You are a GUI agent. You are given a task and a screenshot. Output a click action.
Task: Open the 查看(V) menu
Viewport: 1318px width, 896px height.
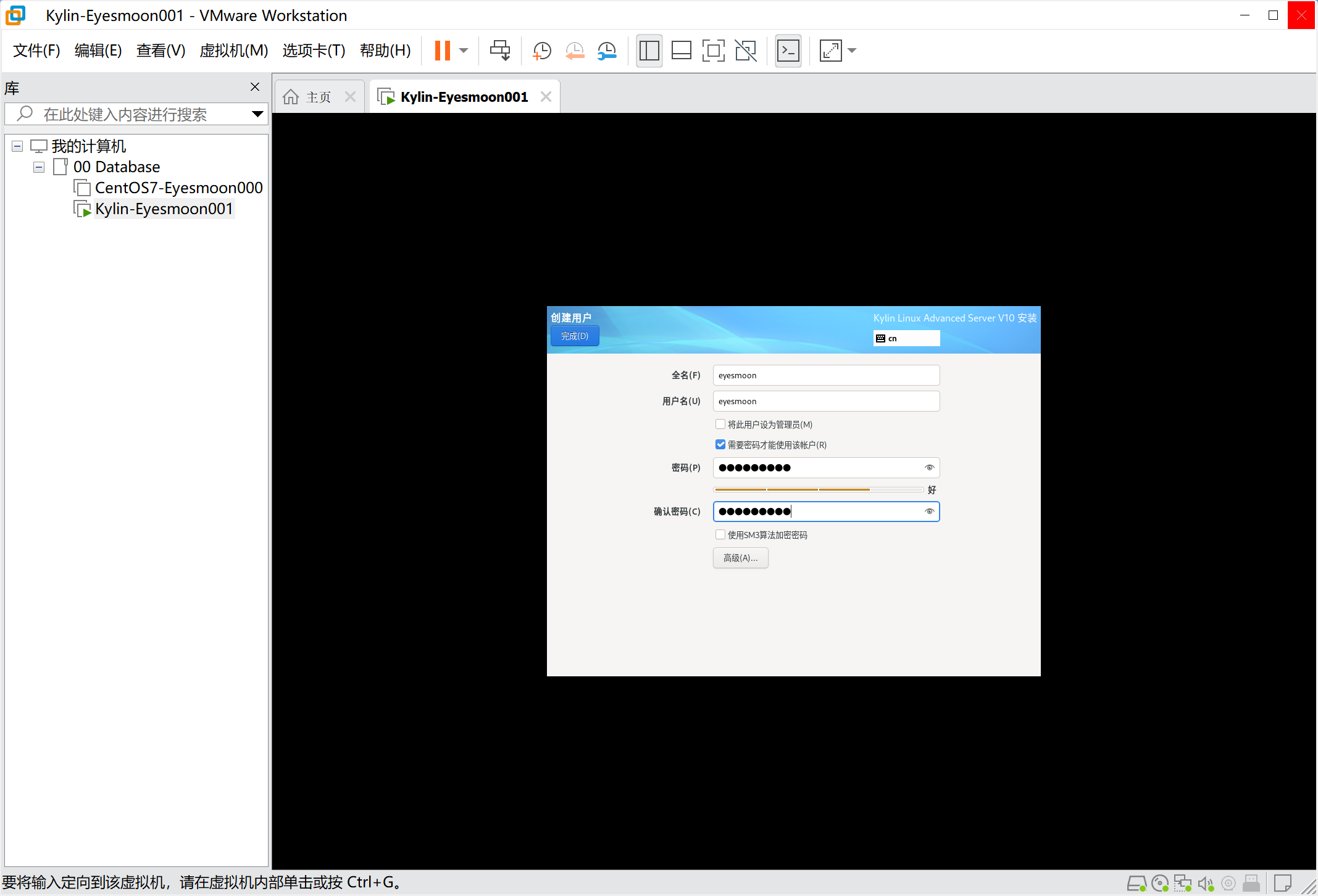click(161, 51)
